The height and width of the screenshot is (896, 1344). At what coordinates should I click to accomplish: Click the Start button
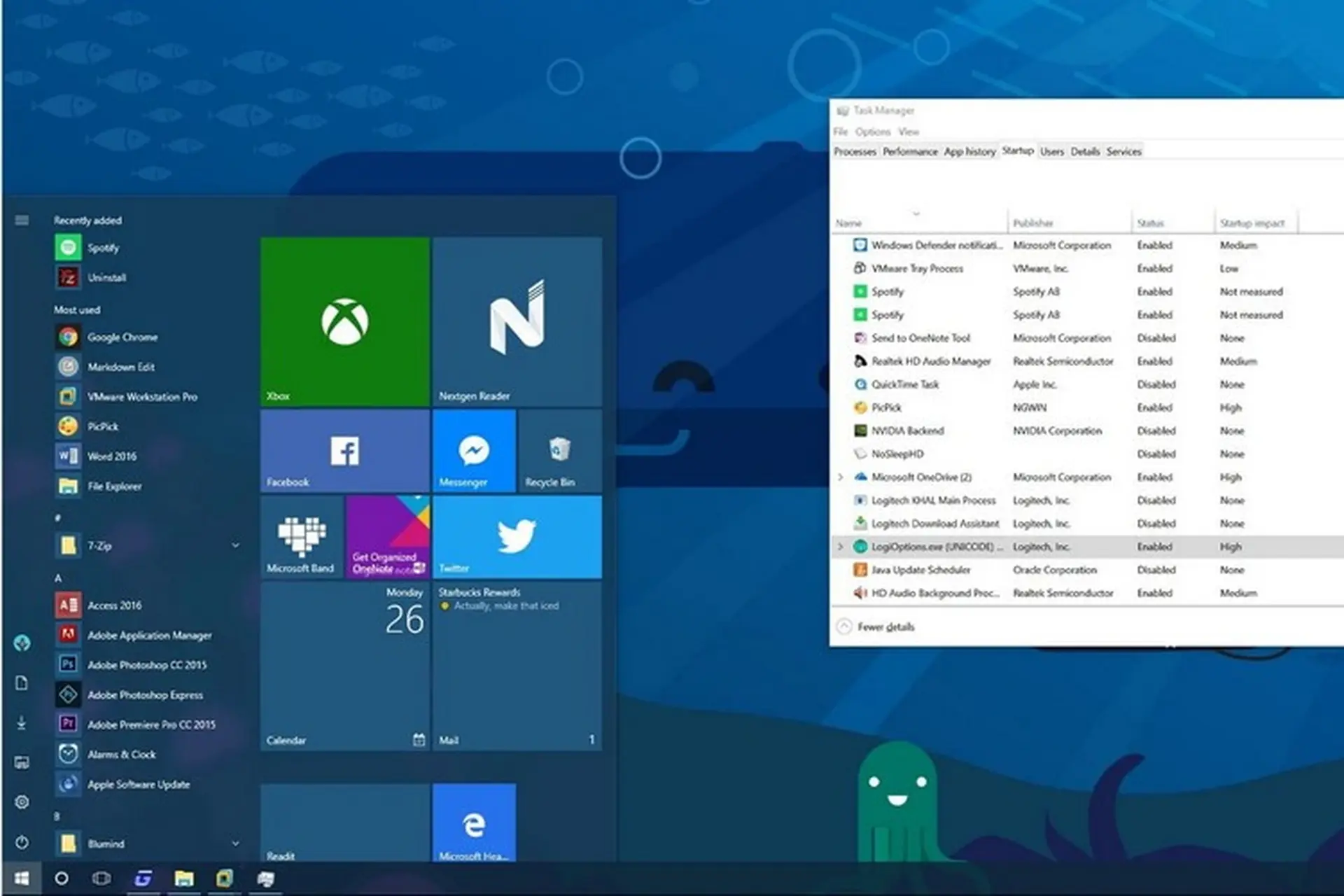click(21, 878)
